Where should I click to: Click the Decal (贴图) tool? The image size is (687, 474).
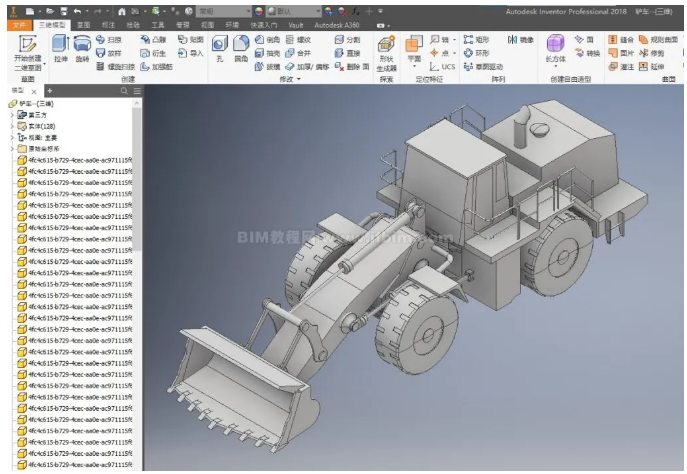coord(191,40)
